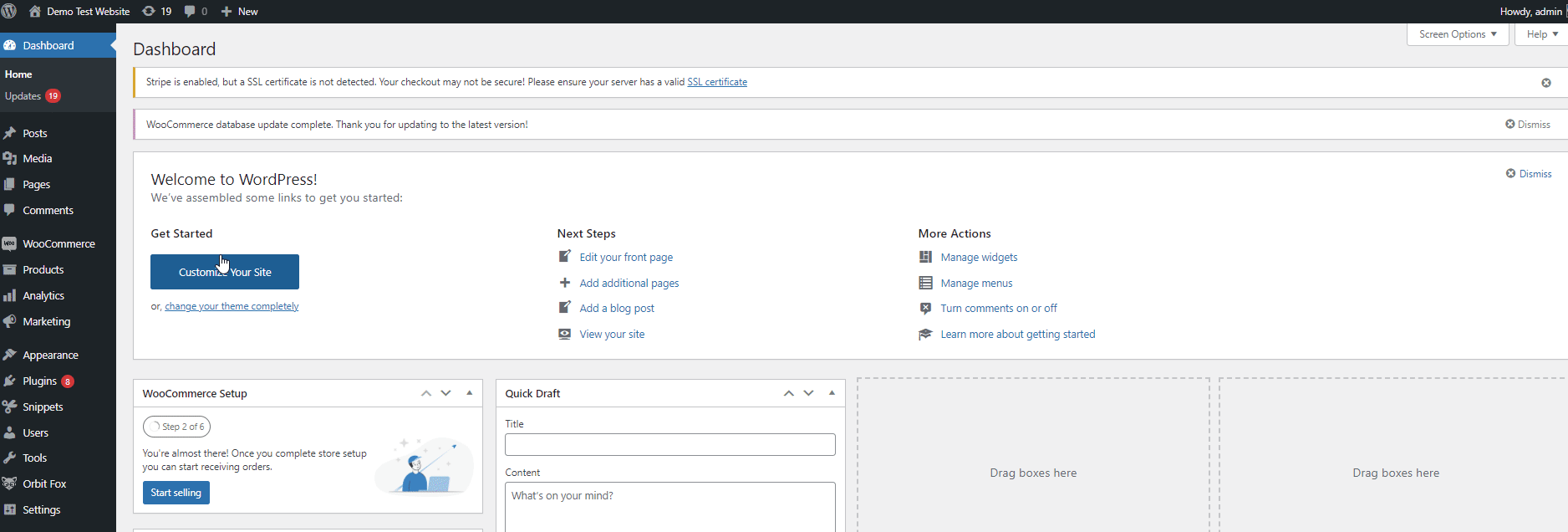Click the updates icon showing 19
Image resolution: width=1568 pixels, height=532 pixels.
coord(157,12)
